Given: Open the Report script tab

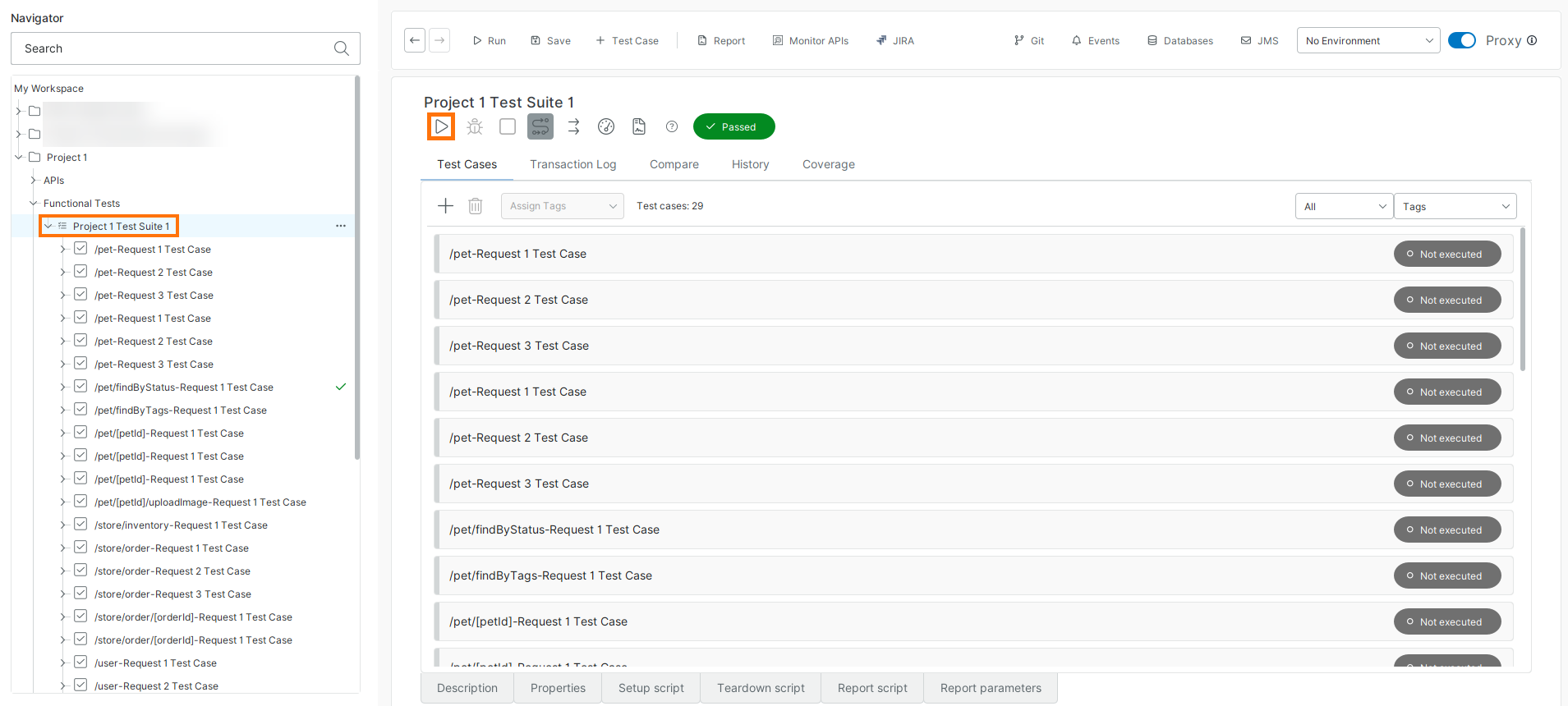Looking at the screenshot, I should [872, 688].
